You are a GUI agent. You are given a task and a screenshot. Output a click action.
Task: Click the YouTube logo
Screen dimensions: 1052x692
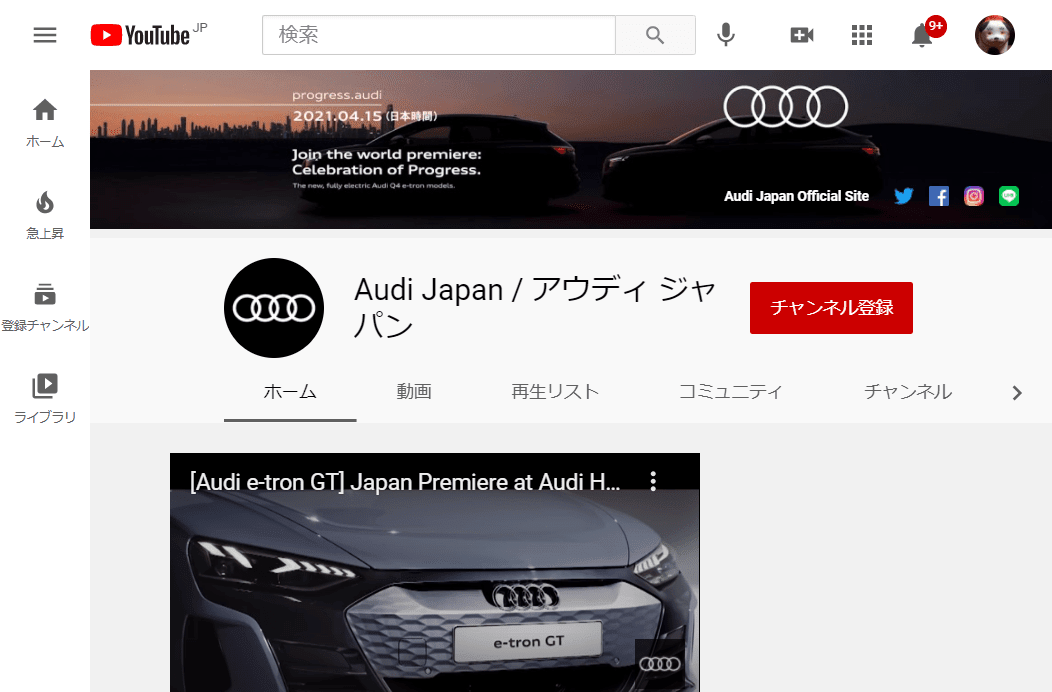tap(140, 35)
